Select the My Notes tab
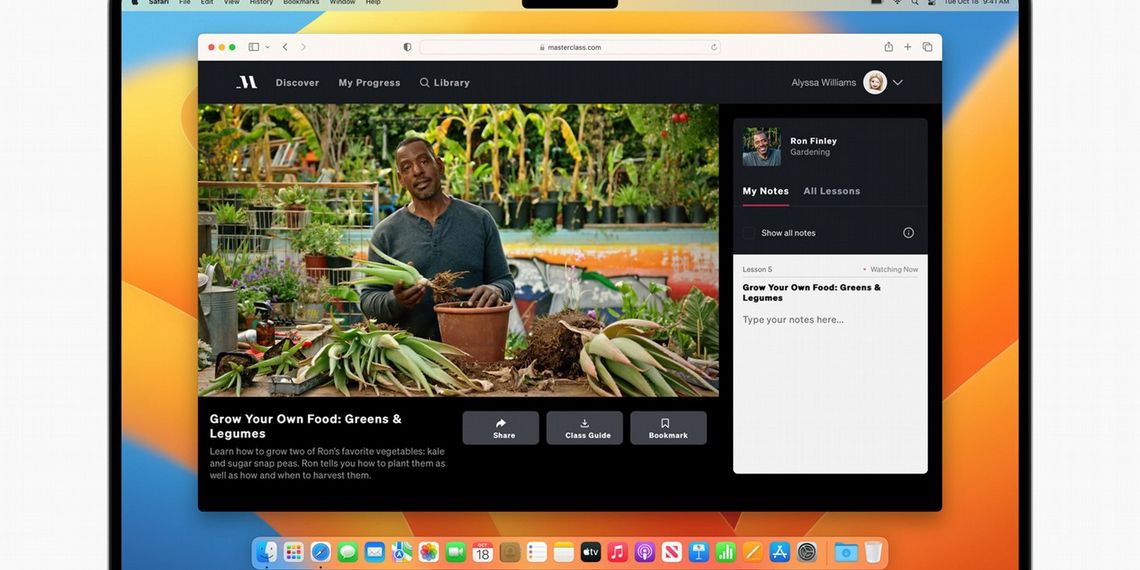Image resolution: width=1140 pixels, height=570 pixels. tap(766, 191)
